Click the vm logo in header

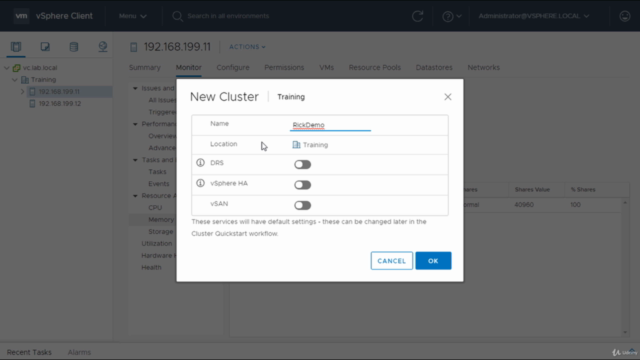click(21, 16)
